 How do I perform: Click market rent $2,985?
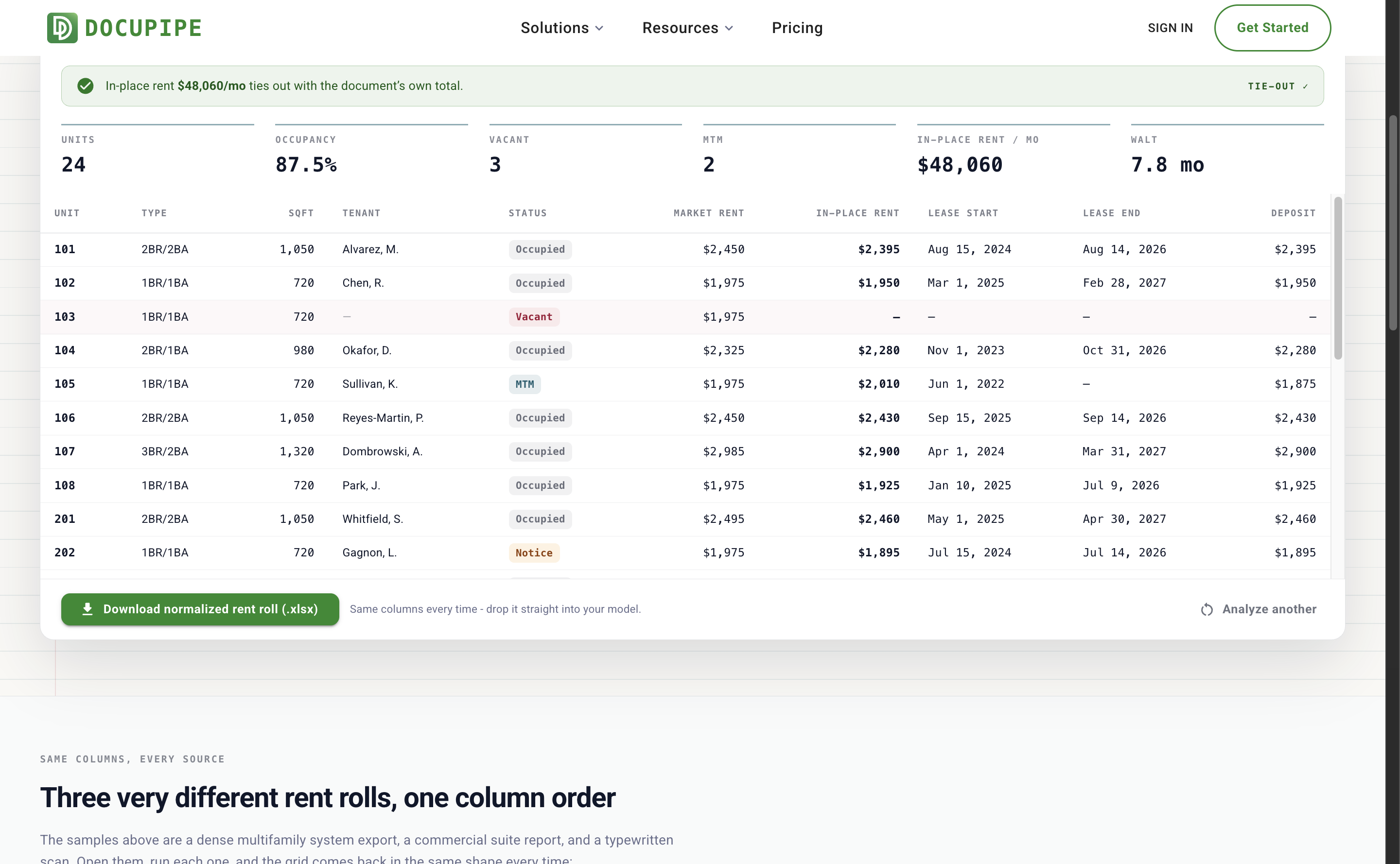[724, 451]
